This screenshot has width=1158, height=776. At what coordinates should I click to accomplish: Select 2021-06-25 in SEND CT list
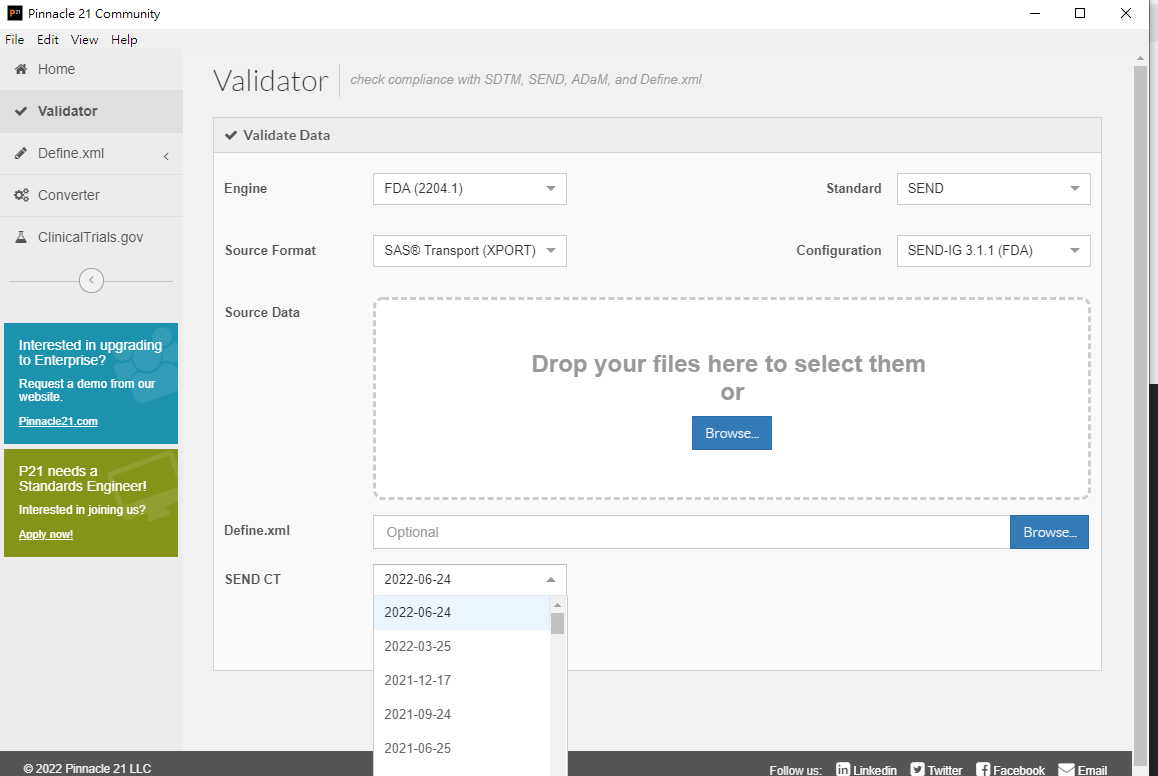pyautogui.click(x=462, y=749)
